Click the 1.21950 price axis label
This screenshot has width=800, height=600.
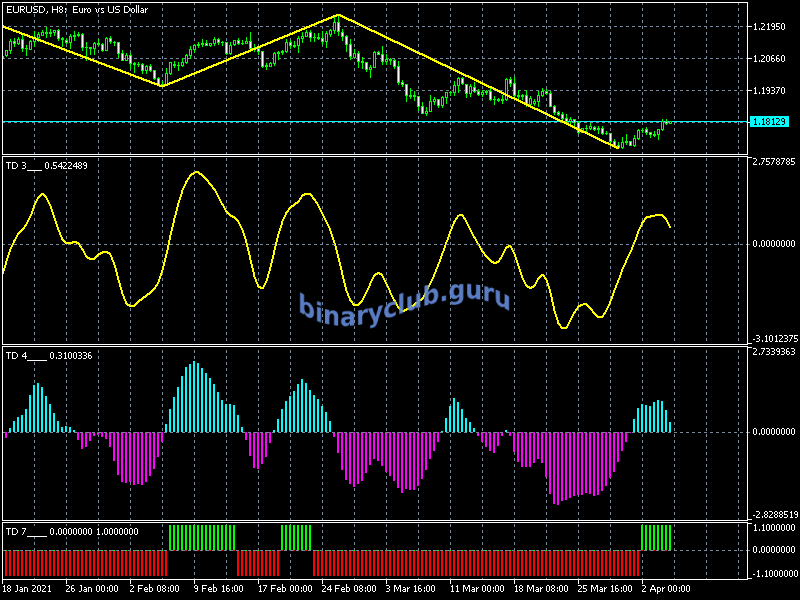(x=770, y=27)
